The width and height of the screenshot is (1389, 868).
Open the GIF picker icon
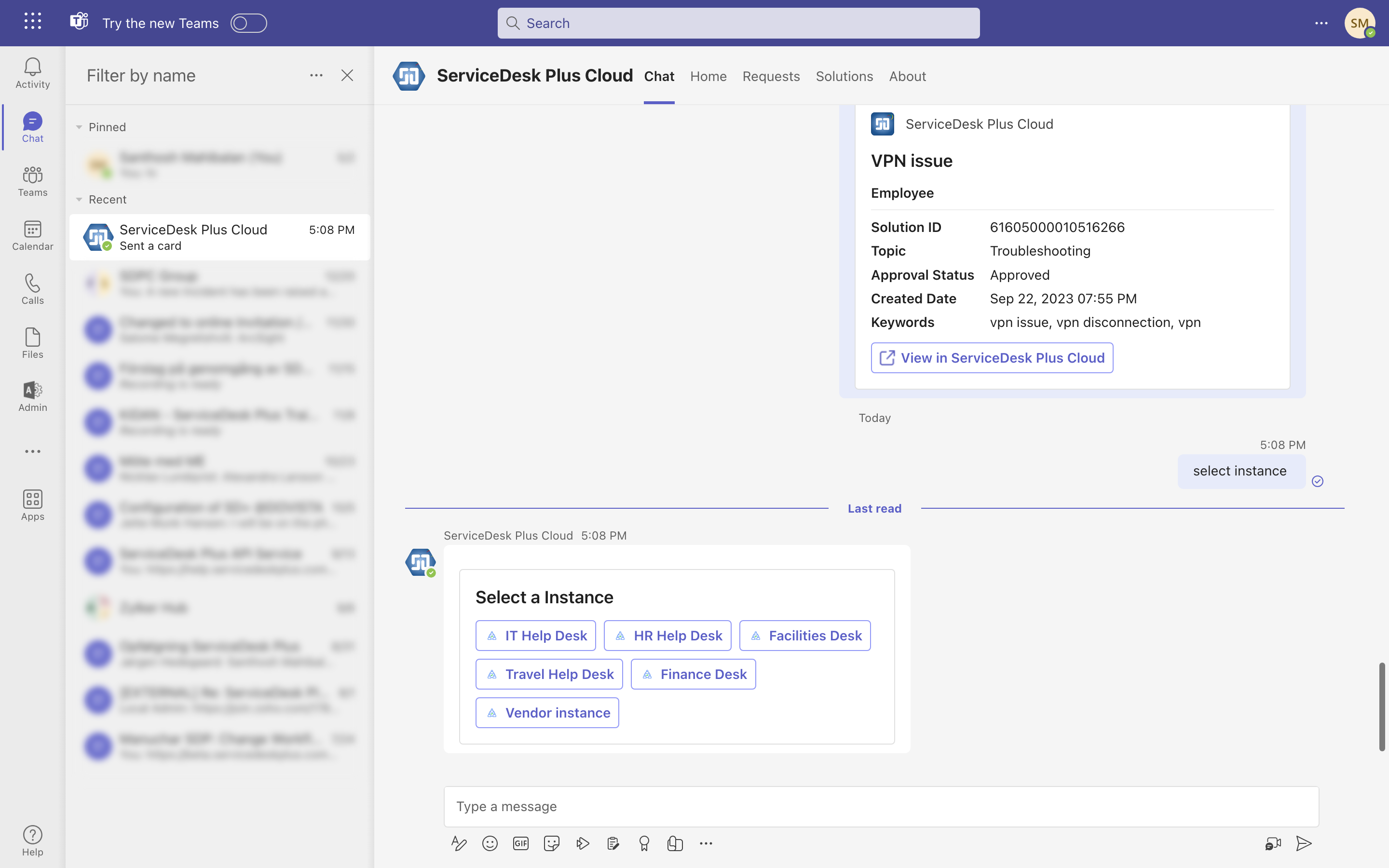[520, 843]
